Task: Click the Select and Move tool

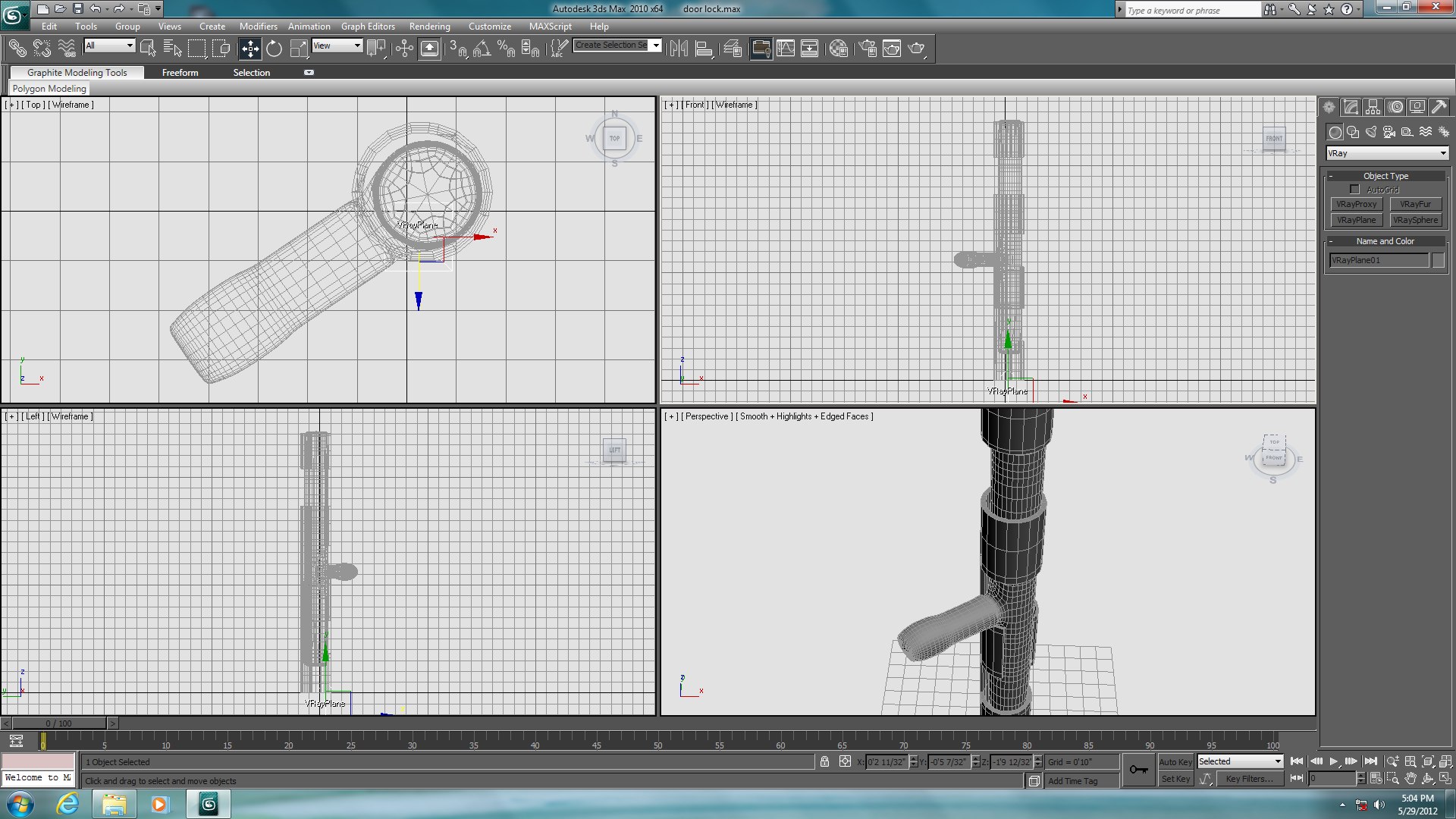Action: 249,49
